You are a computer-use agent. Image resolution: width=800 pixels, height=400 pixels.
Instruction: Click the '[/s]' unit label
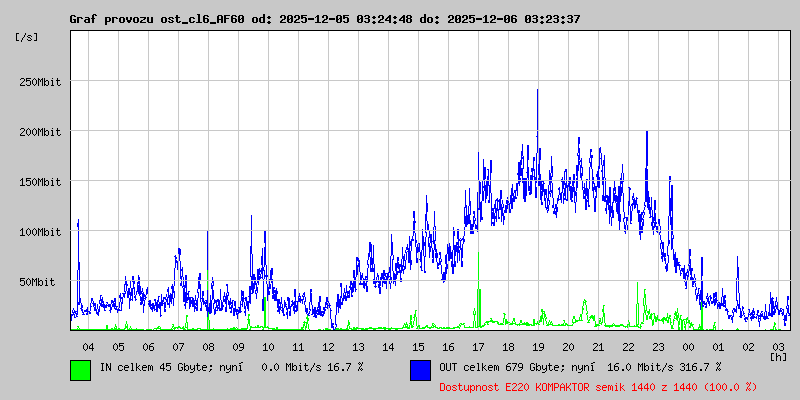[x=27, y=37]
